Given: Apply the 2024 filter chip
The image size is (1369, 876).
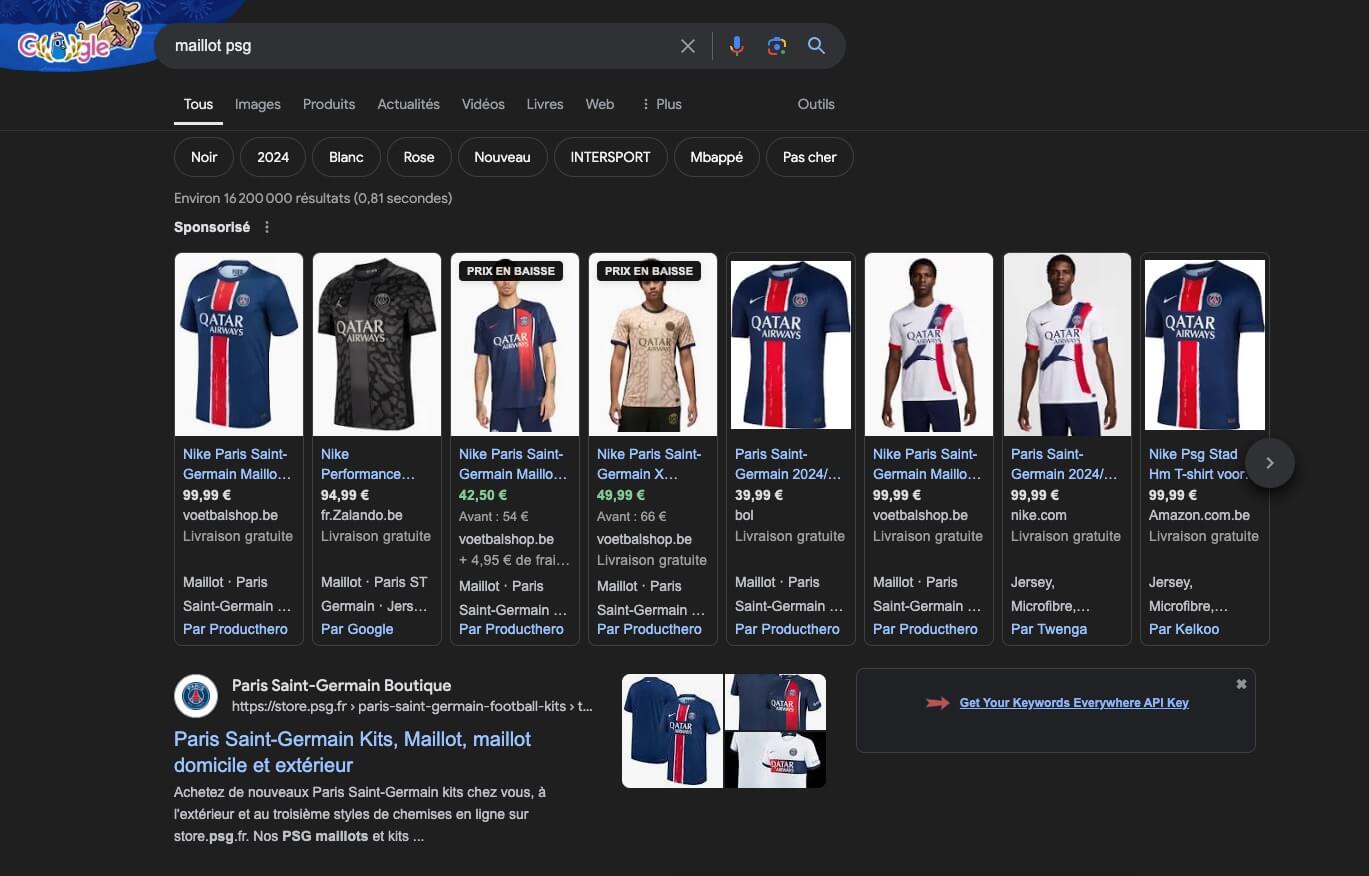Looking at the screenshot, I should [x=273, y=157].
